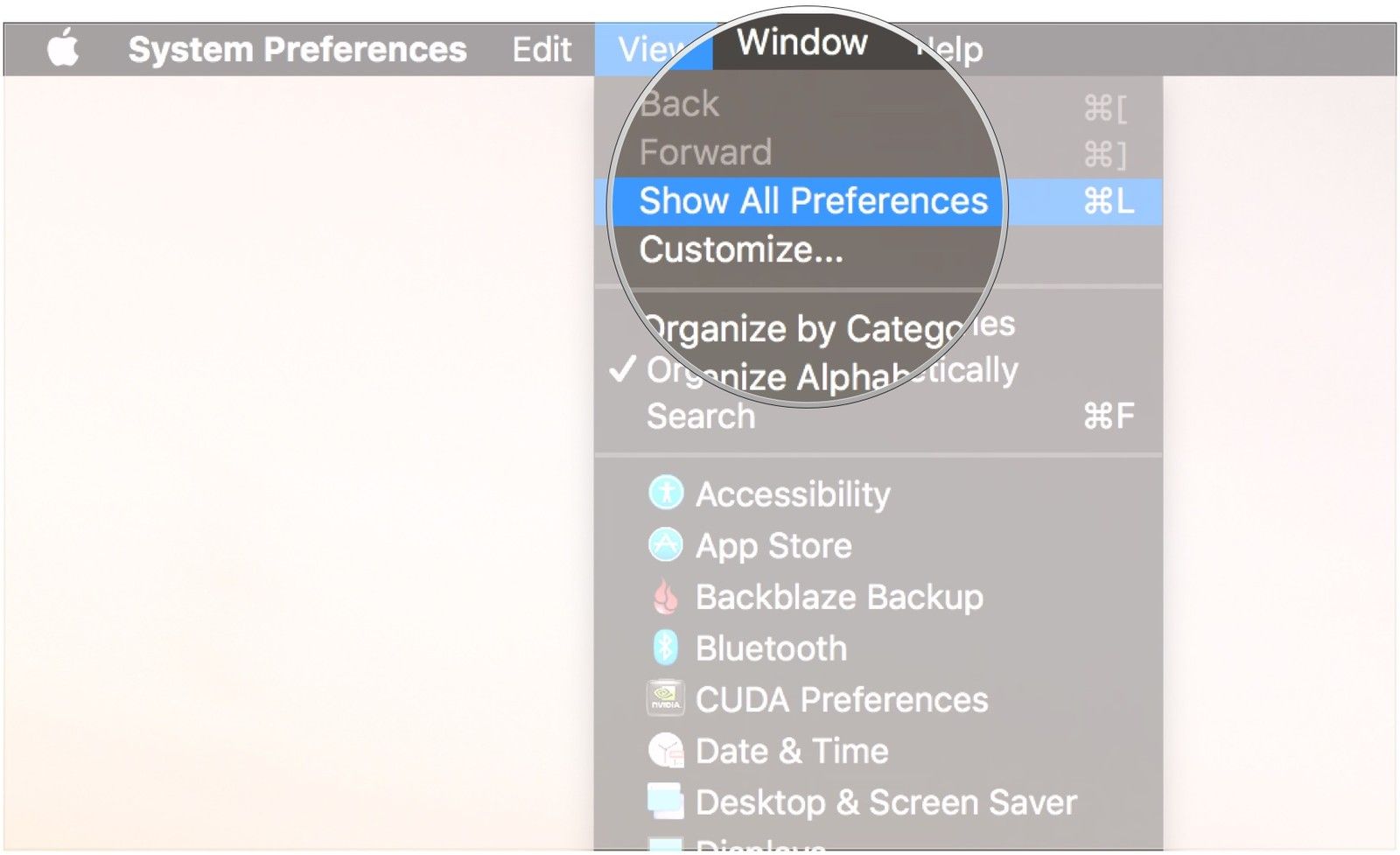Click the Accessibility icon in the list
The image size is (1400, 855).
tap(666, 494)
